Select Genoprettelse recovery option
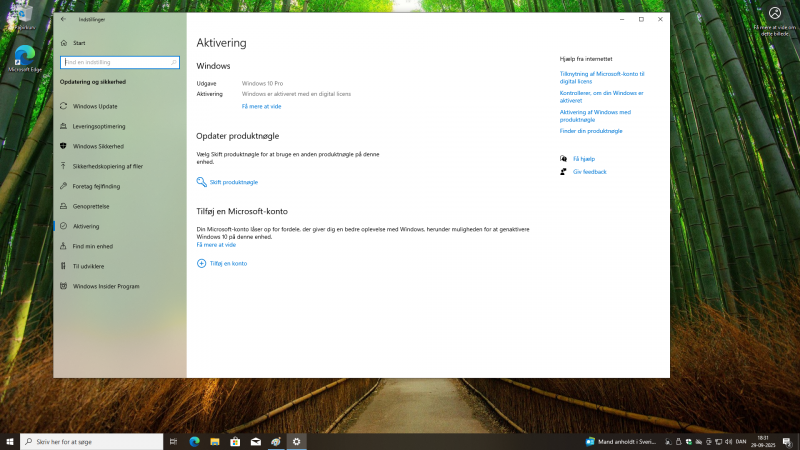 pyautogui.click(x=91, y=206)
